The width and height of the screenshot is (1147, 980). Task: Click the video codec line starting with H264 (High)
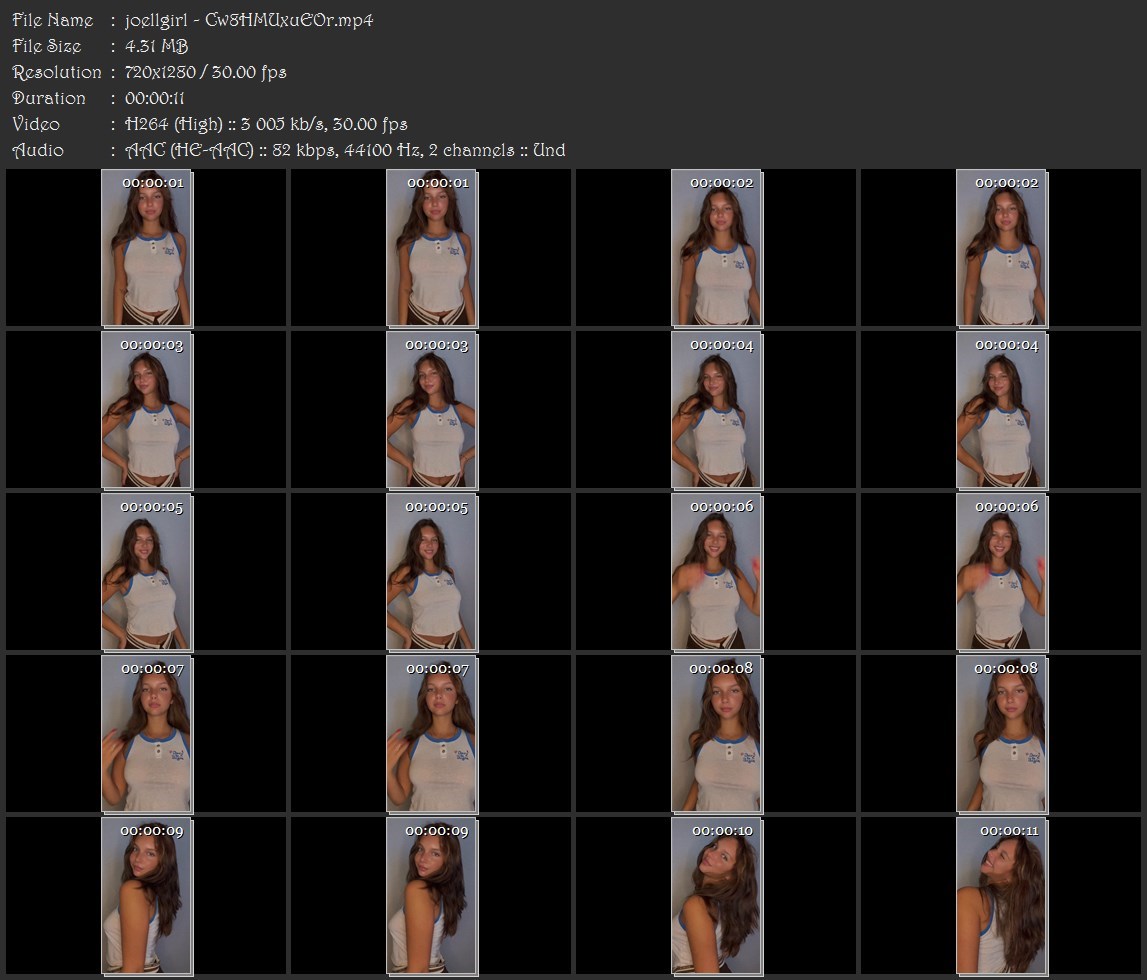pos(266,124)
